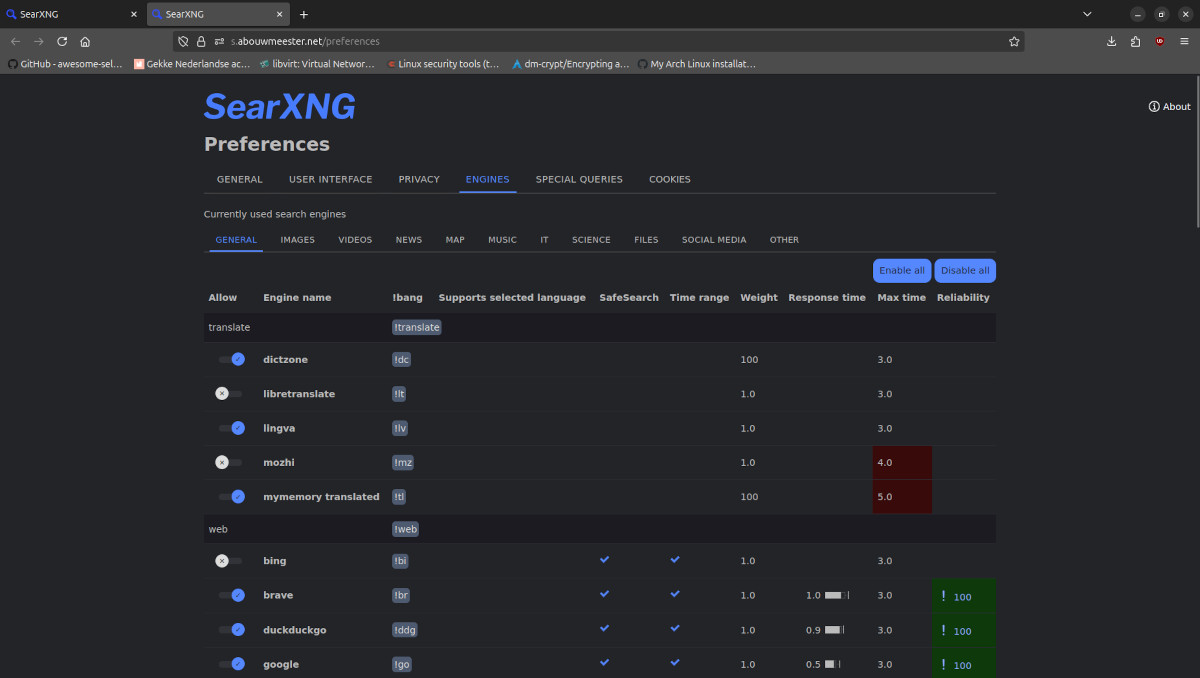Click the uBlock Origin extension icon
Screen dimensions: 1200x678
1160,41
